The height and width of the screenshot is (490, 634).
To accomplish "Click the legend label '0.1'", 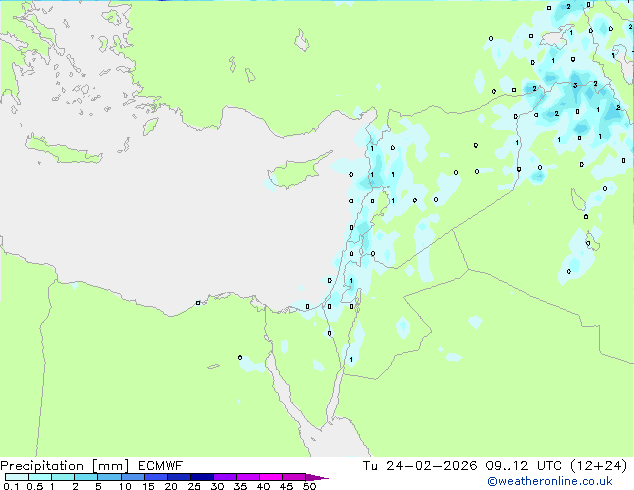I will [x=11, y=486].
